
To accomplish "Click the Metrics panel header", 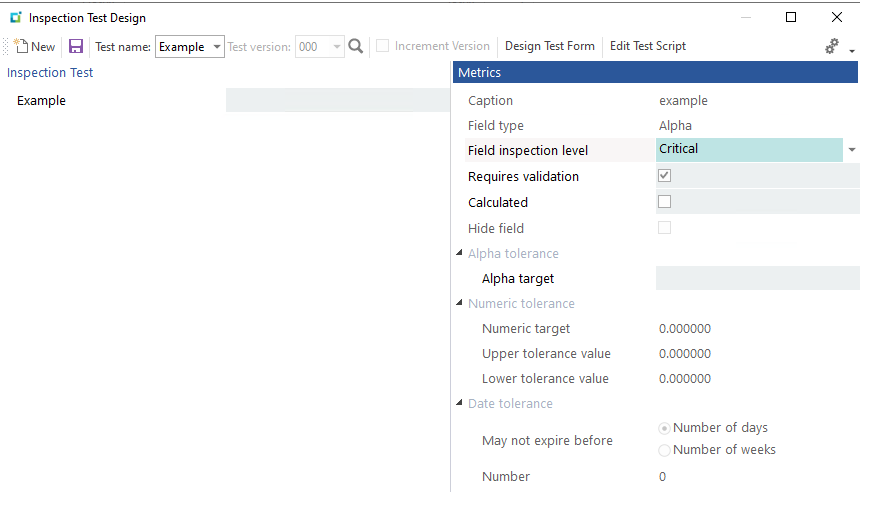I will coord(656,72).
